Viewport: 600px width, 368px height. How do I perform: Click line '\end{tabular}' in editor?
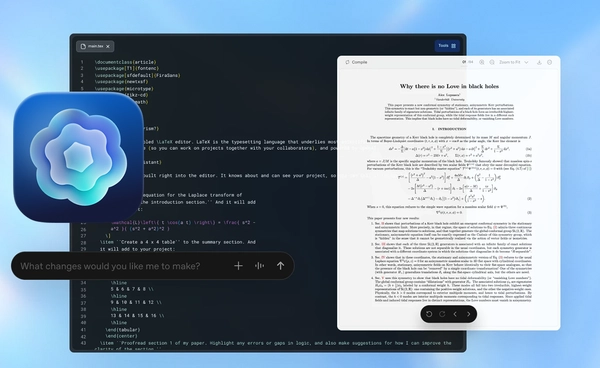coord(123,329)
